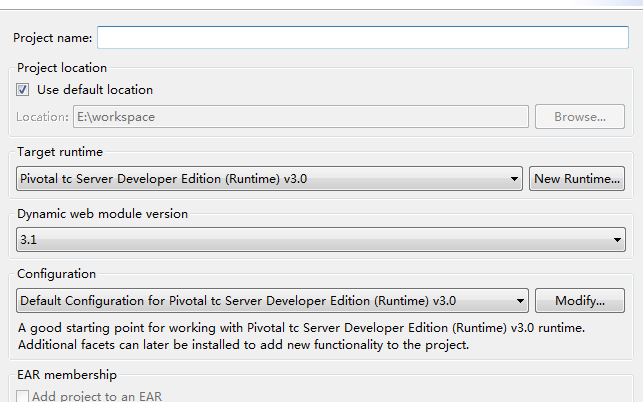Click the New Runtime... button
643x402 pixels.
(577, 178)
